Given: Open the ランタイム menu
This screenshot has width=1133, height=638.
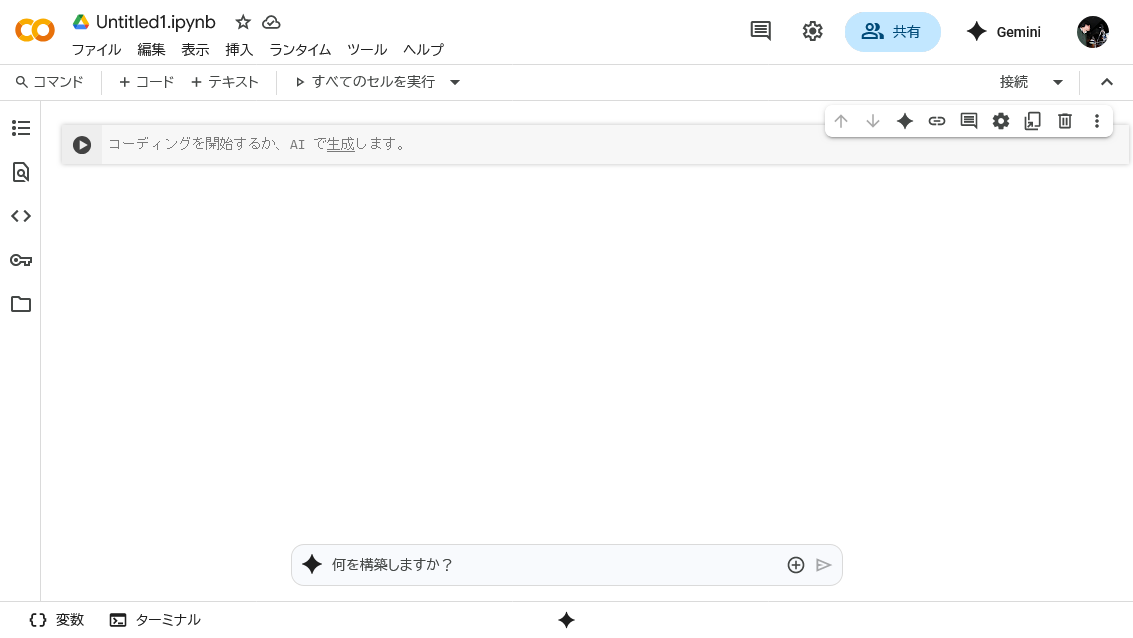Looking at the screenshot, I should click(300, 49).
